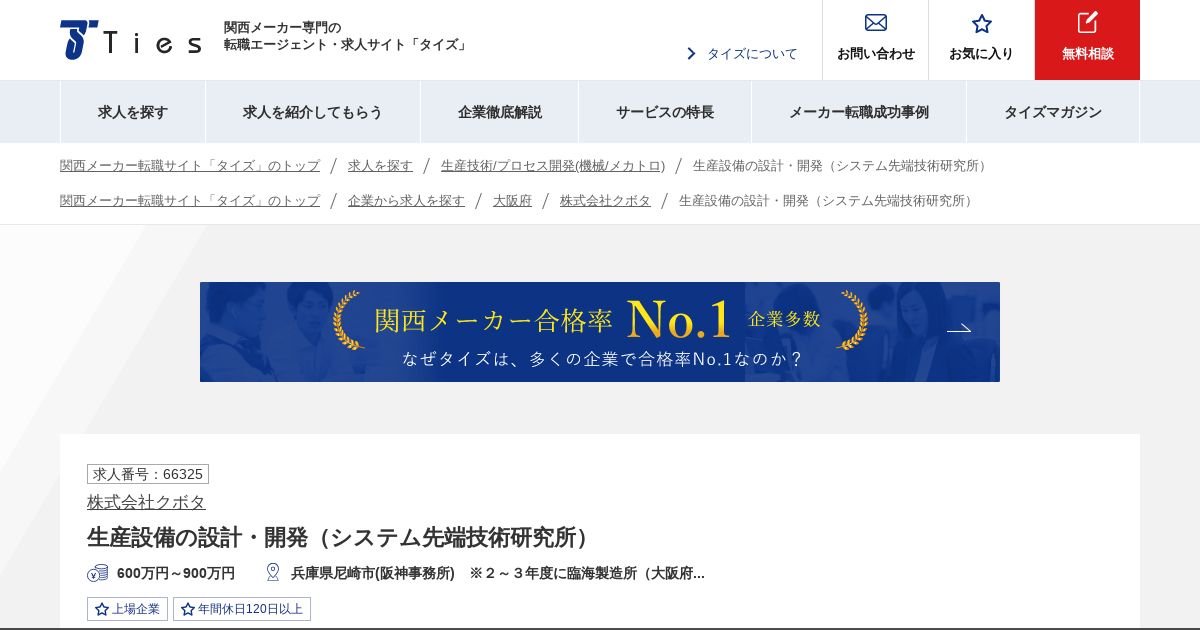Screen dimensions: 1200x630
Task: Click first breadcrumb 関西メーカー転職サイト top link
Action: 190,166
